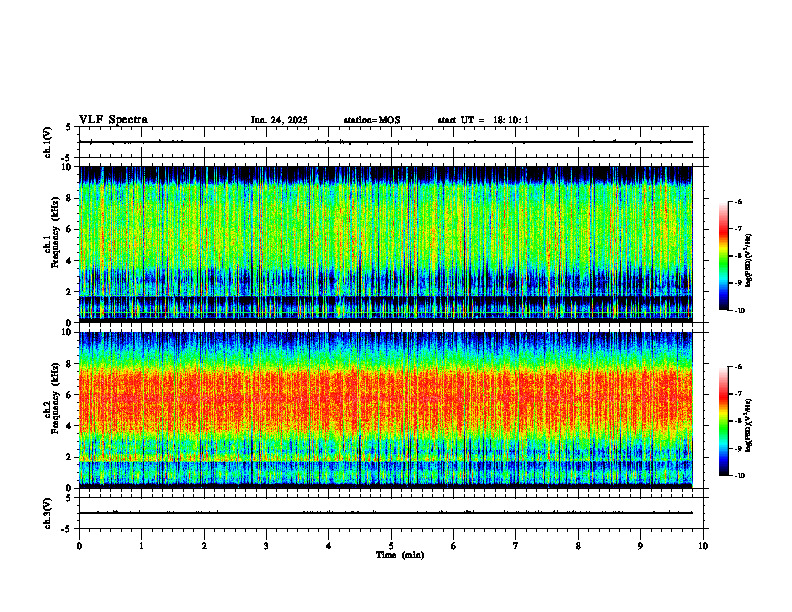Click time axis tick label "5"
Screen dimensions: 792x612
[391, 546]
